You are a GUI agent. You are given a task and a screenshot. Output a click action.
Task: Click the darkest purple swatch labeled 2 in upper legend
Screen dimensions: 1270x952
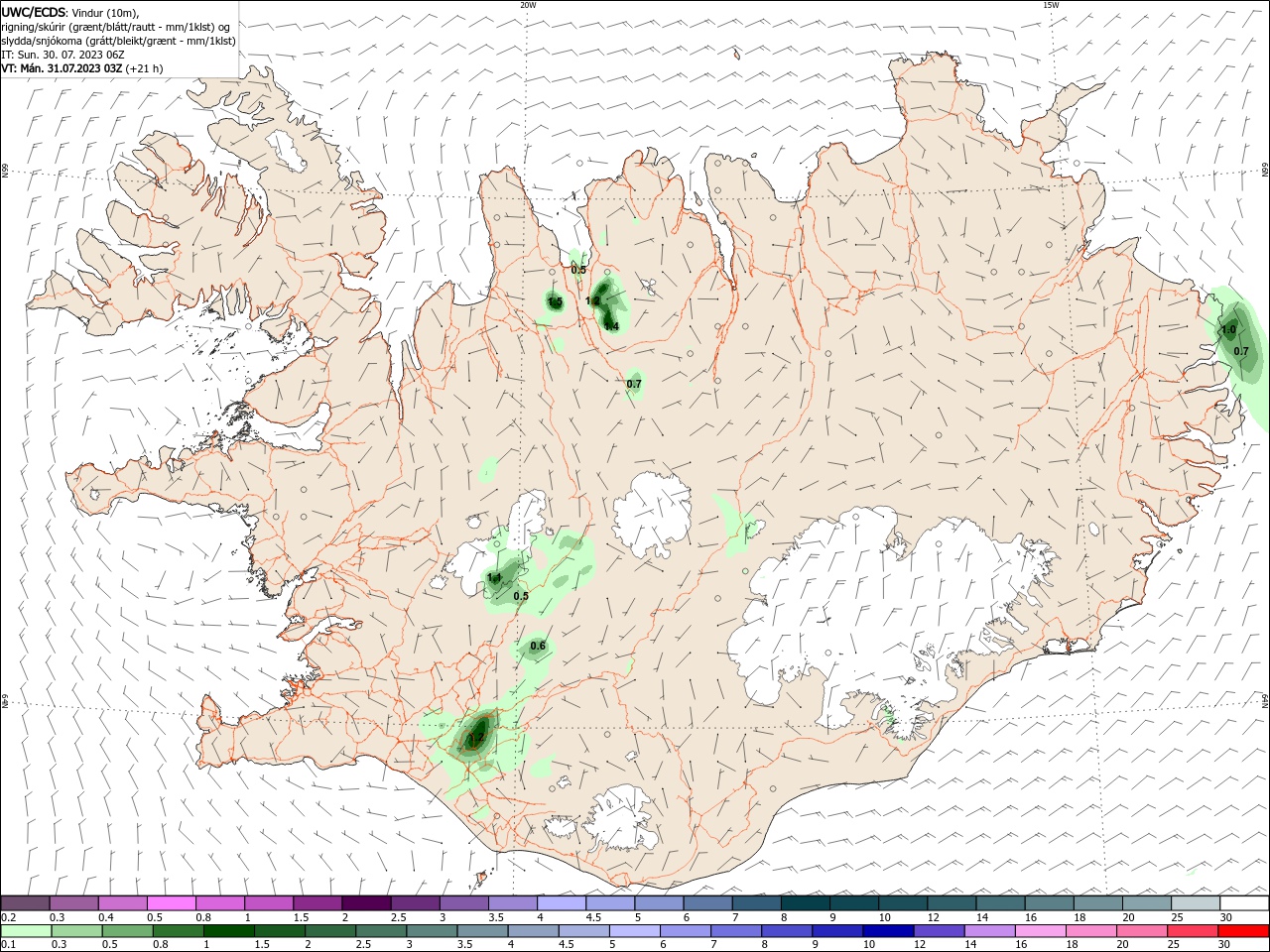click(366, 903)
